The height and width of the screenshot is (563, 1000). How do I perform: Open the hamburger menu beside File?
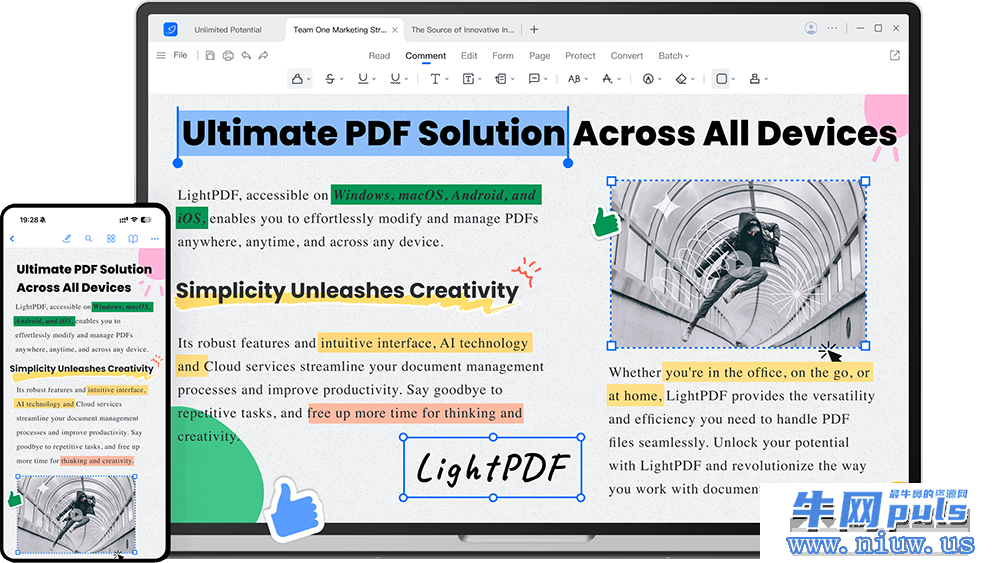161,55
